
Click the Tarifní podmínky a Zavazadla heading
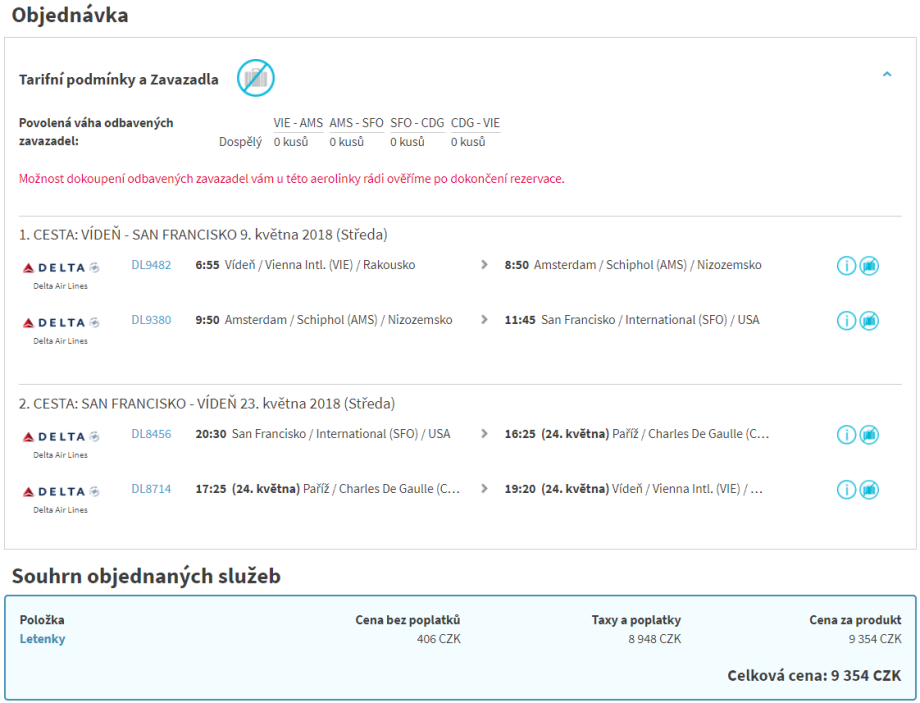[x=119, y=80]
